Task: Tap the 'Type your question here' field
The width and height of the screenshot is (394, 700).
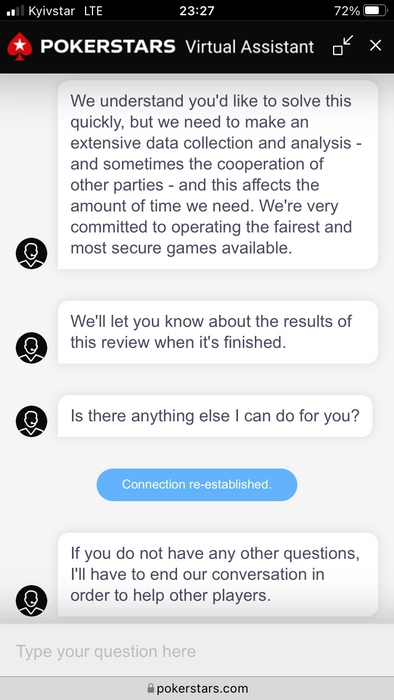Action: click(197, 651)
